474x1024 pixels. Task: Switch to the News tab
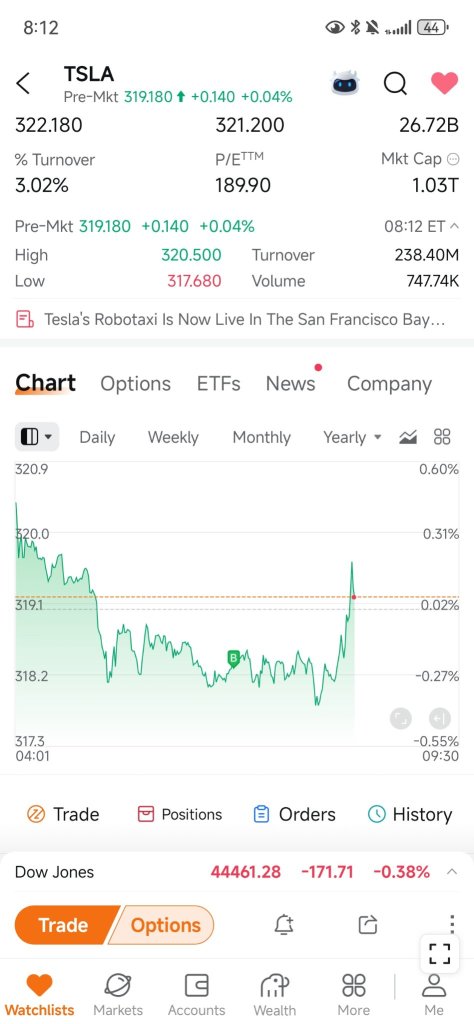[291, 383]
